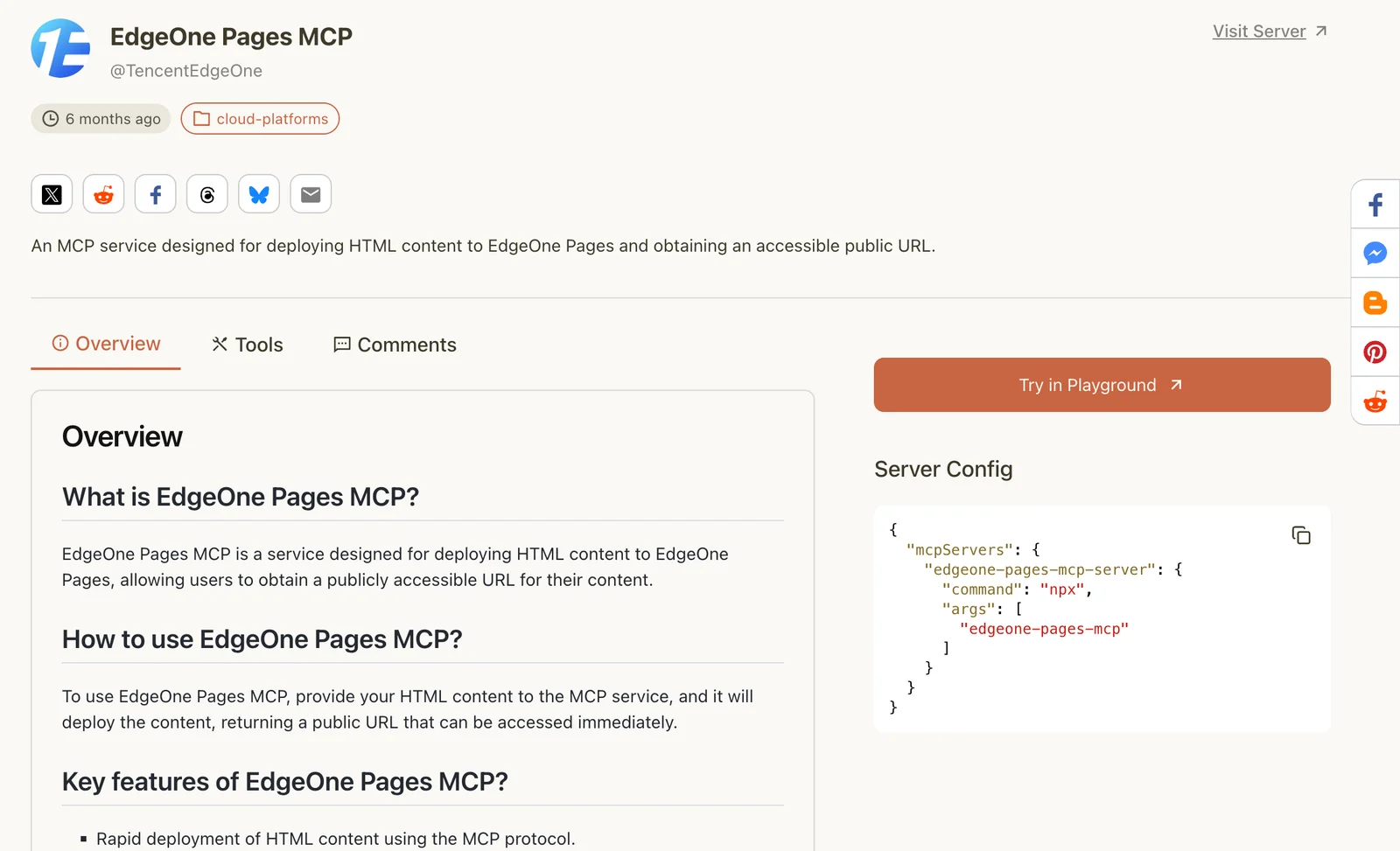
Task: Click the @TencentEdgeOne author handle
Action: [x=186, y=71]
